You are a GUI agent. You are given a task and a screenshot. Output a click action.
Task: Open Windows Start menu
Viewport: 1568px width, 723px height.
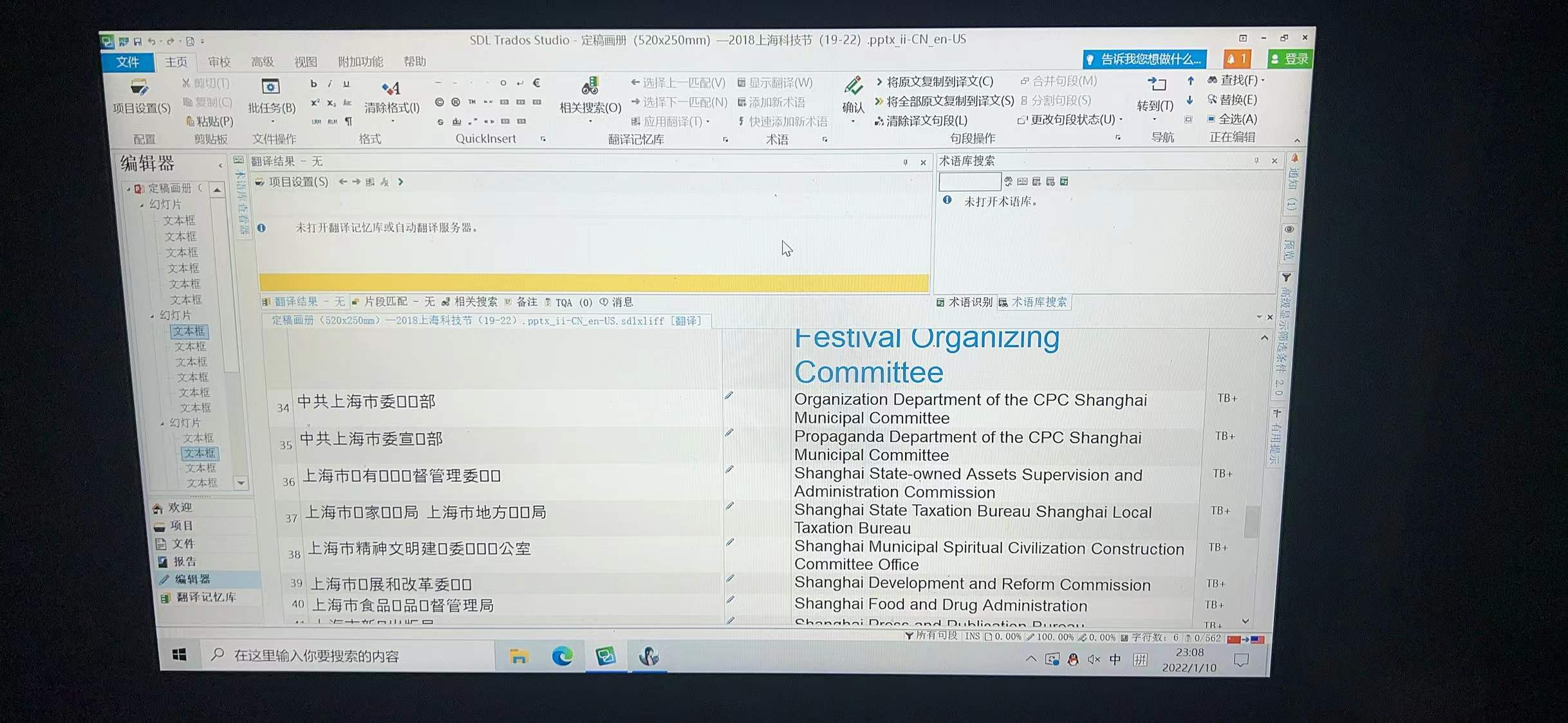[180, 655]
